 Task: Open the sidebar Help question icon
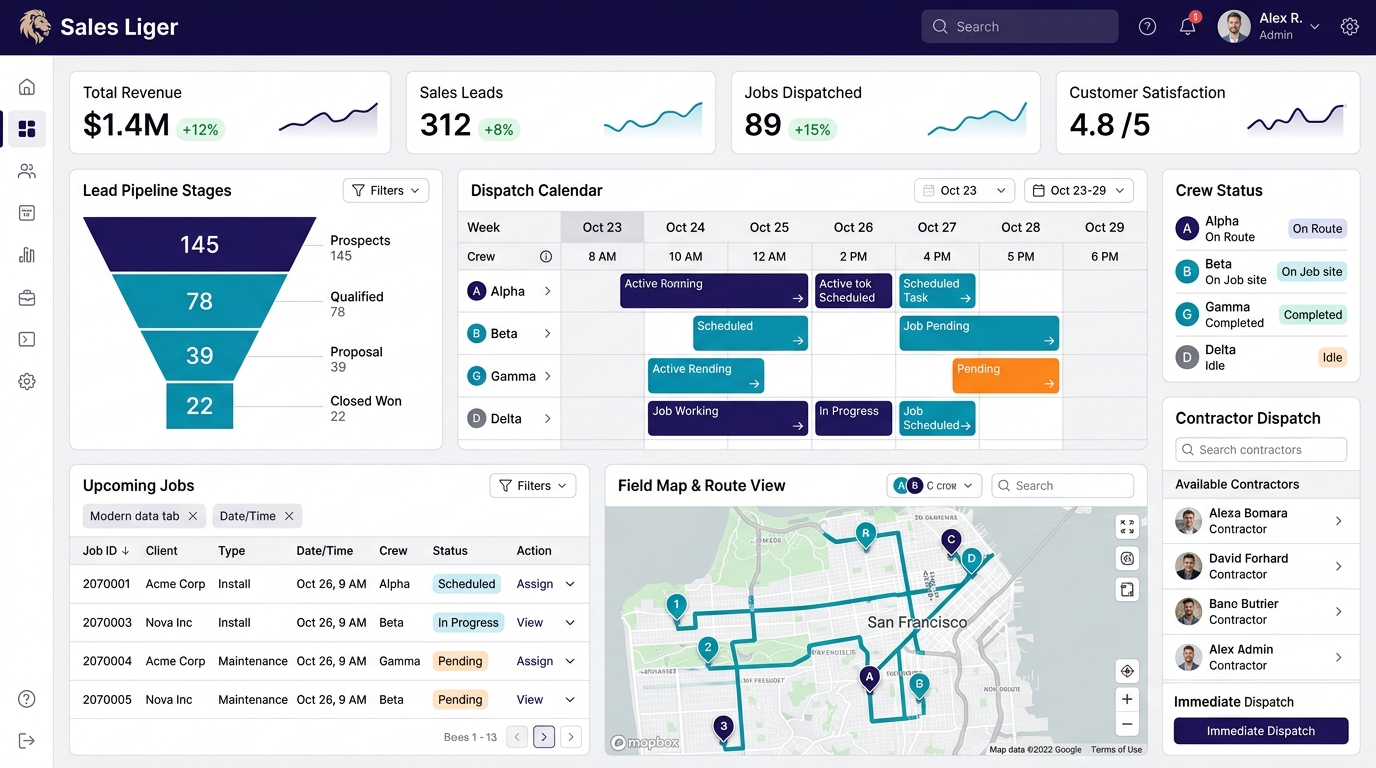click(27, 699)
